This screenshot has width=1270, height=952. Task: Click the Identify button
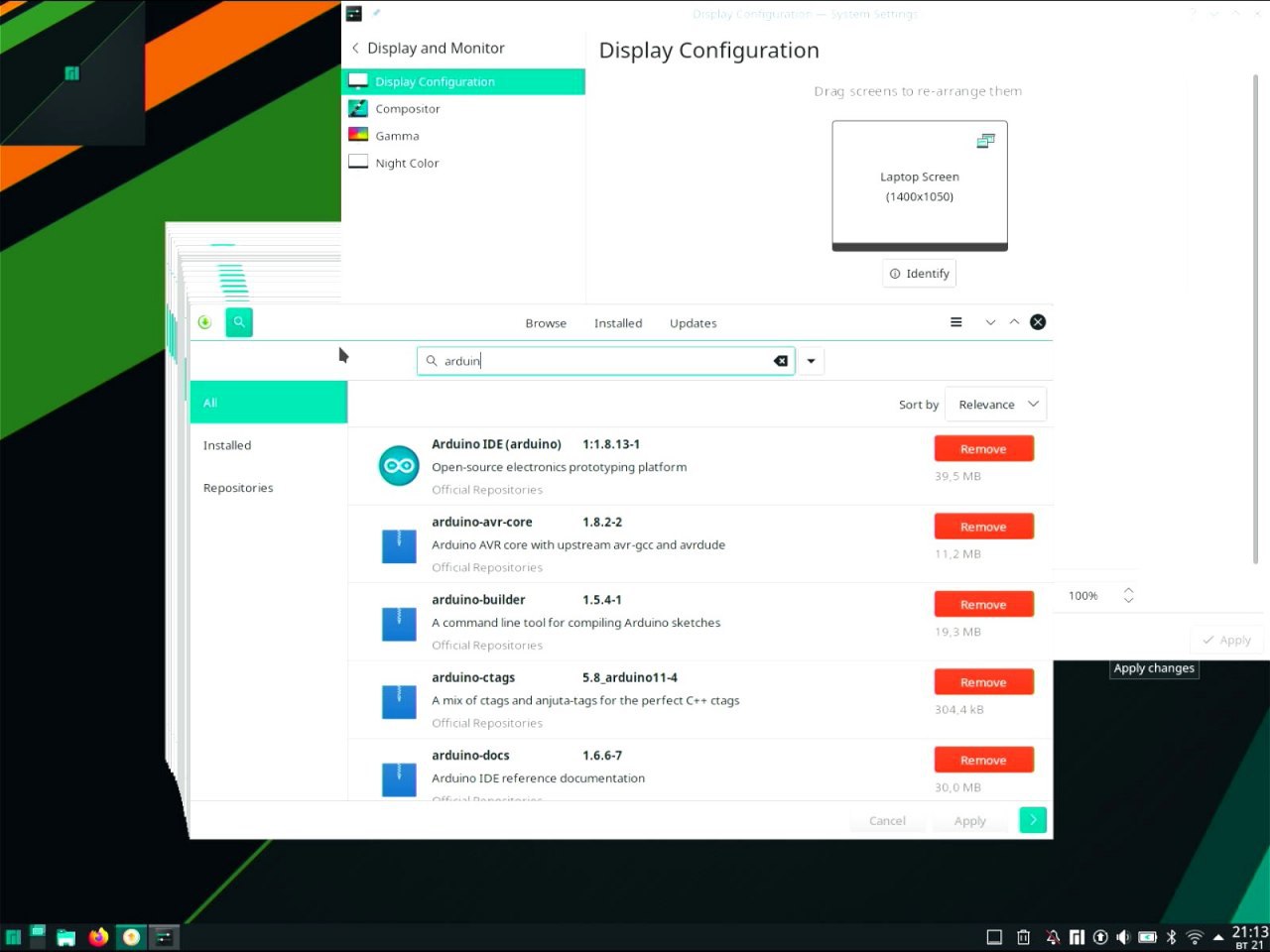click(920, 274)
